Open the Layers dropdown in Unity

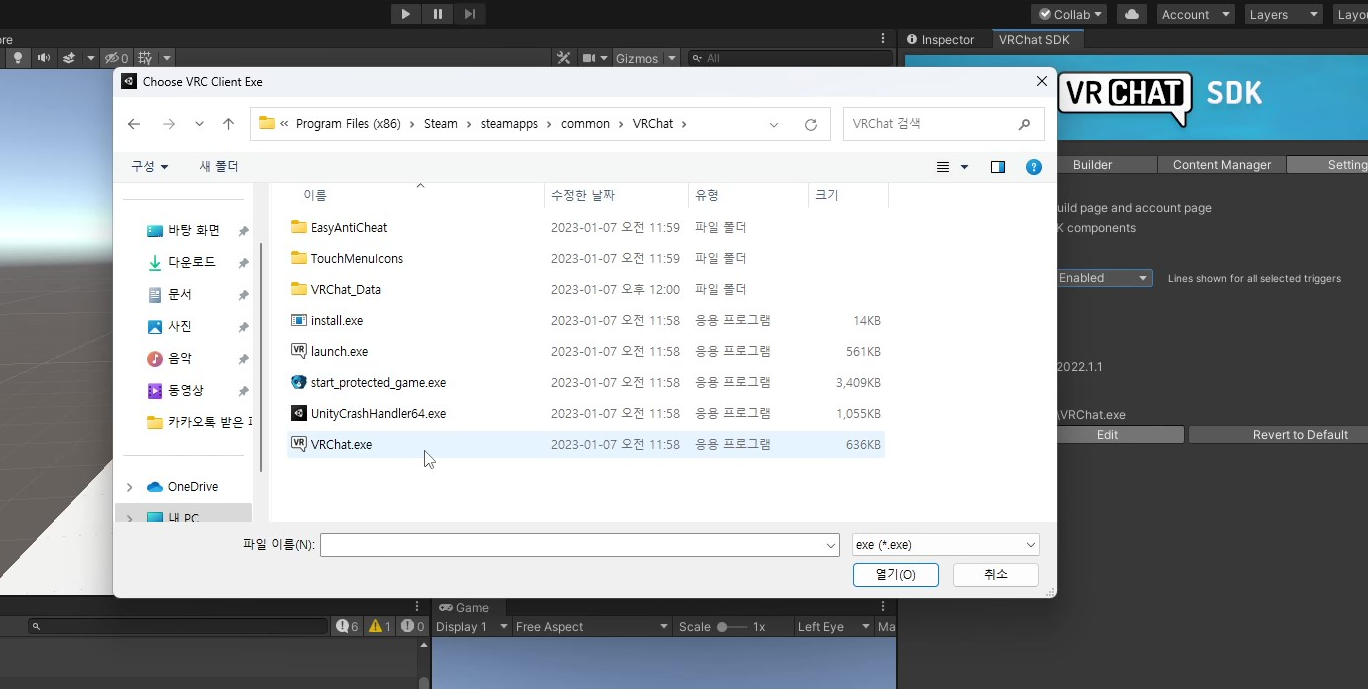pyautogui.click(x=1285, y=14)
